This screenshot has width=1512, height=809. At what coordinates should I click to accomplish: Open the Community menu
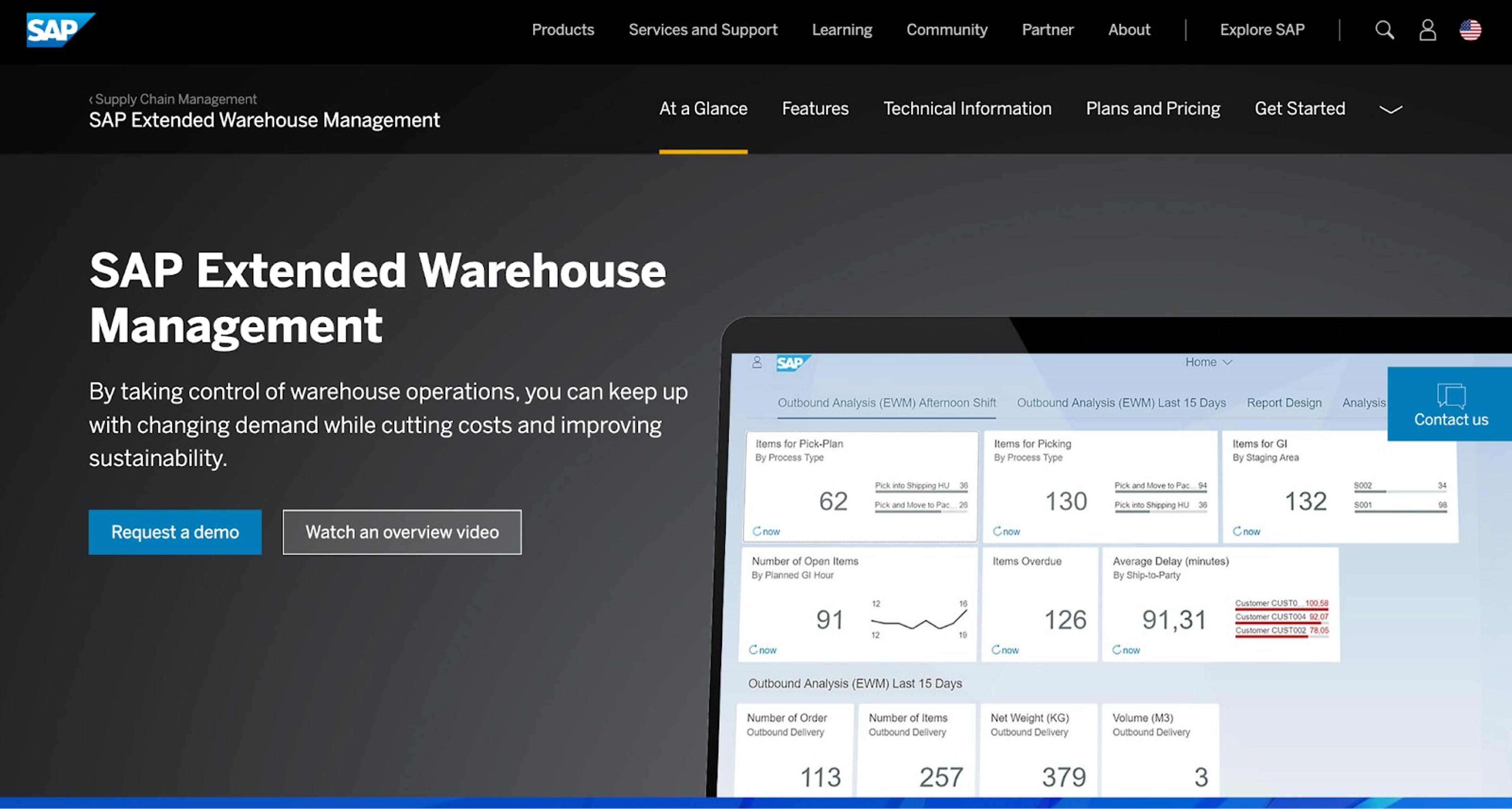947,30
